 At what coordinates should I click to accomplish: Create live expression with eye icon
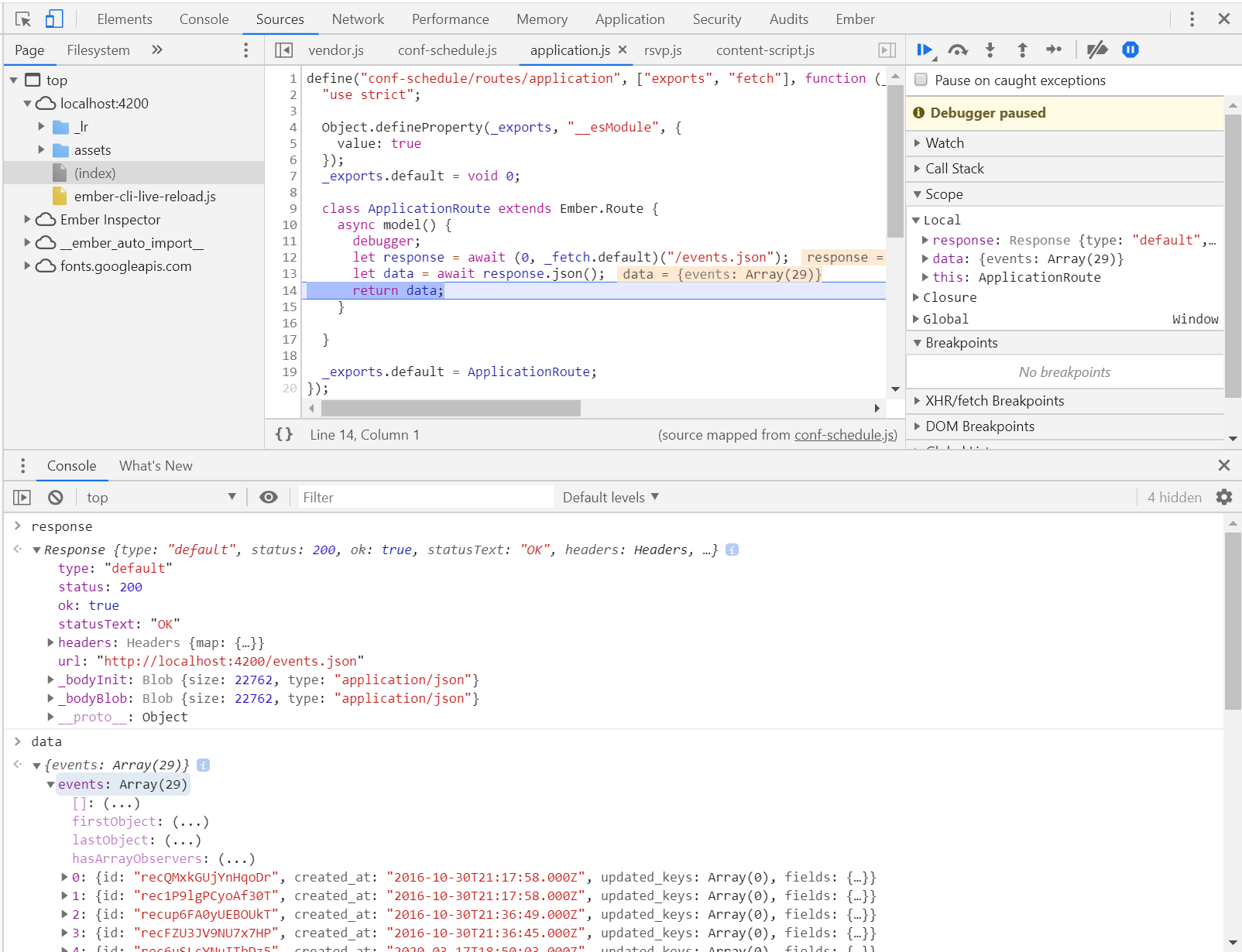click(x=269, y=498)
